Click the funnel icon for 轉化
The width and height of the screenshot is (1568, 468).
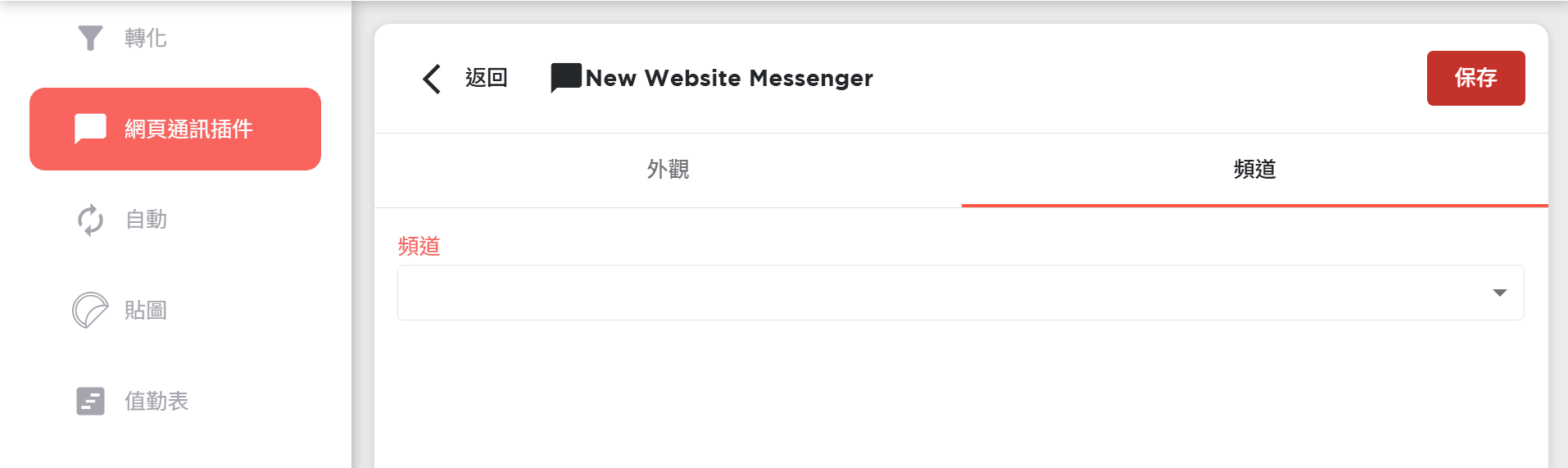90,38
